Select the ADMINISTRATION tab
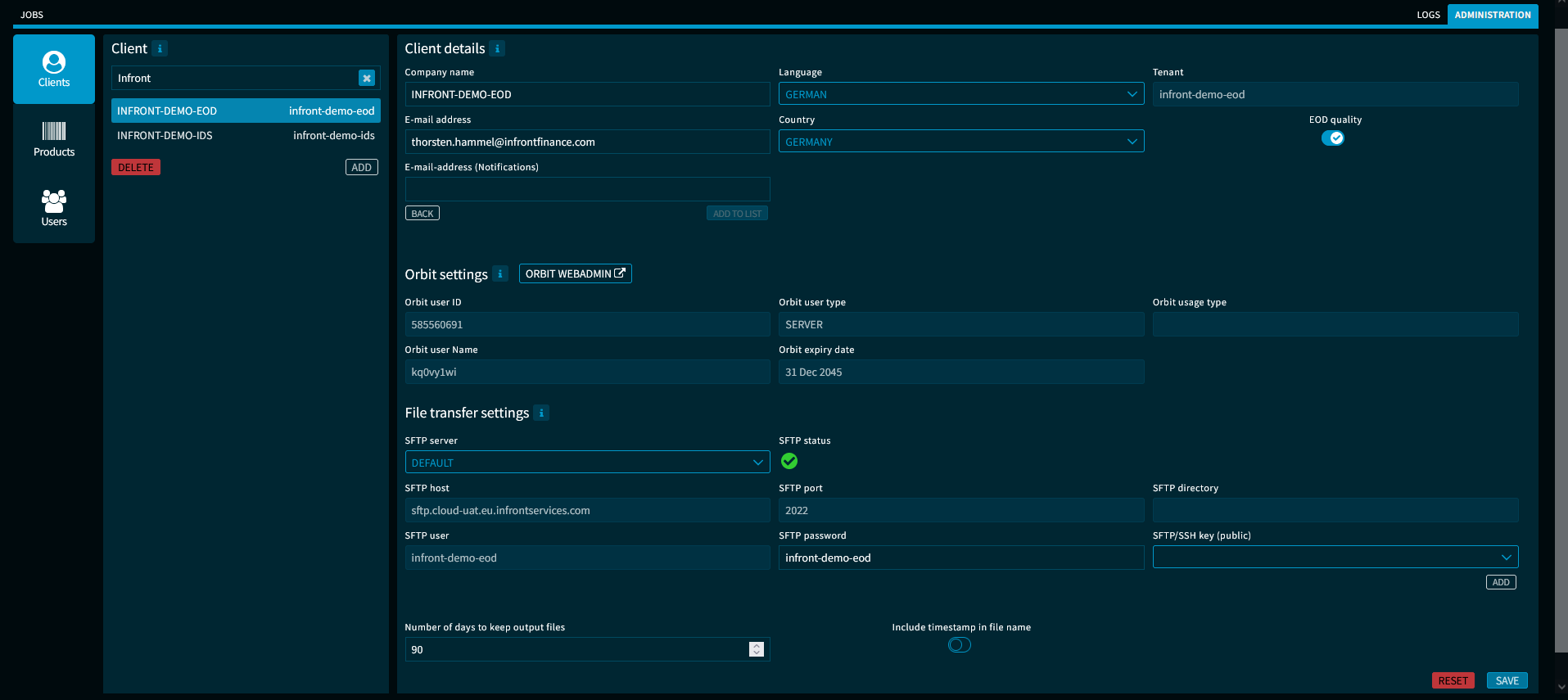 [x=1493, y=15]
